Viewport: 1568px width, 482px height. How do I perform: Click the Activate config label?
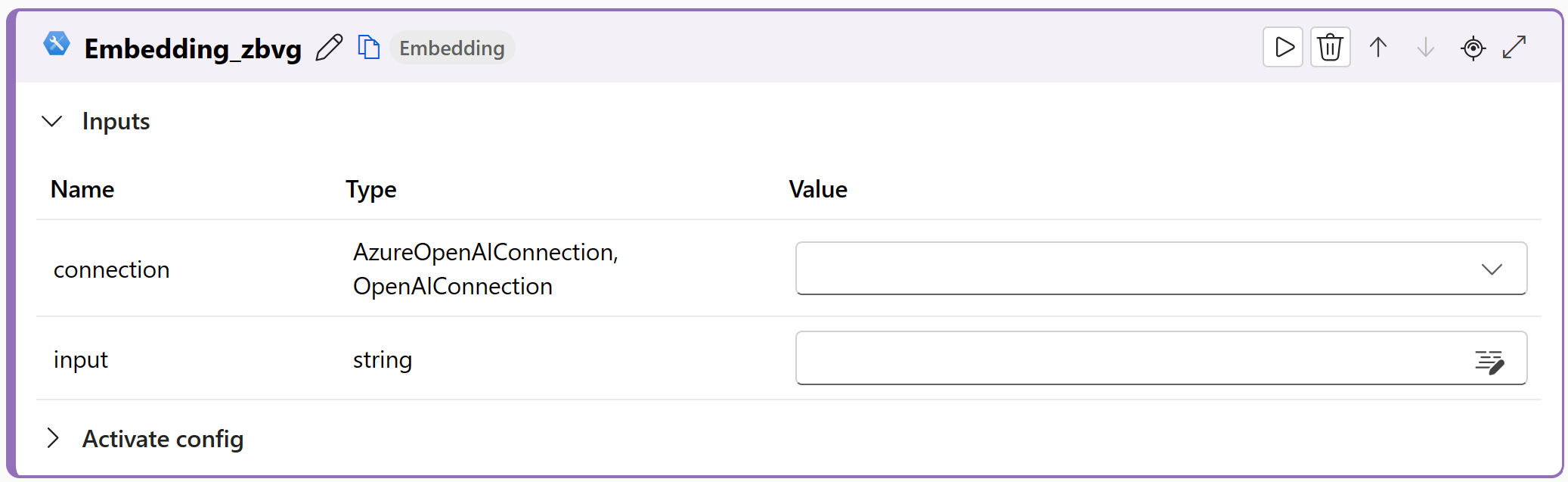pyautogui.click(x=163, y=439)
